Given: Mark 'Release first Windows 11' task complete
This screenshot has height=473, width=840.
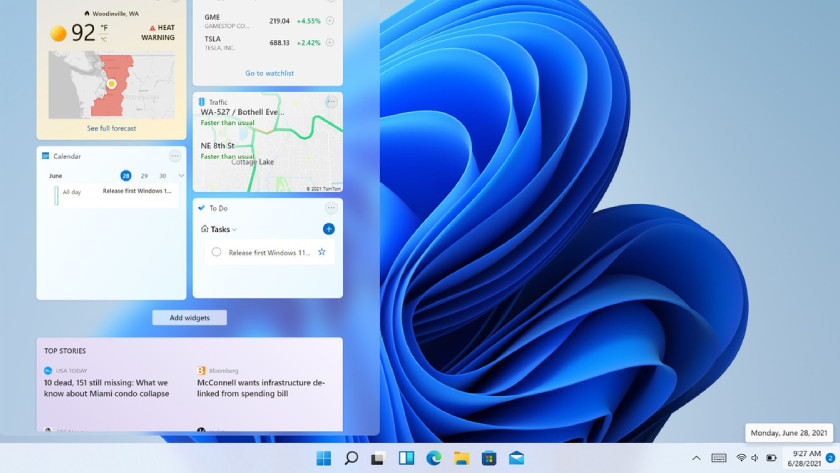Looking at the screenshot, I should point(216,252).
